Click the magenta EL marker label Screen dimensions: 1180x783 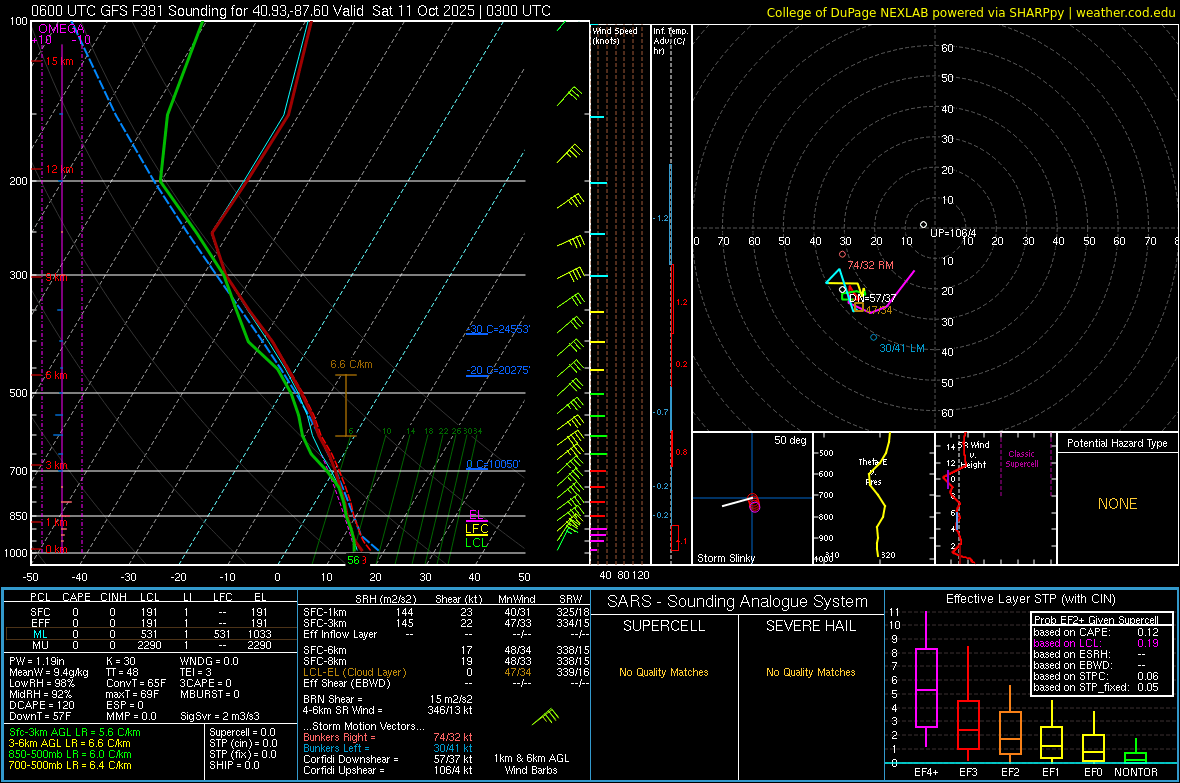[x=476, y=515]
